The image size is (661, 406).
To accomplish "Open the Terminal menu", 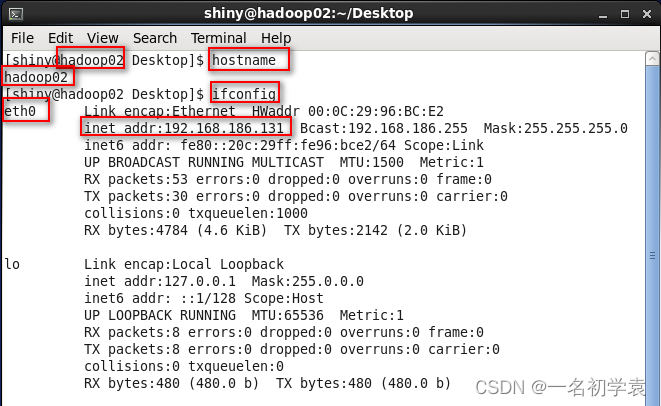I will 218,38.
